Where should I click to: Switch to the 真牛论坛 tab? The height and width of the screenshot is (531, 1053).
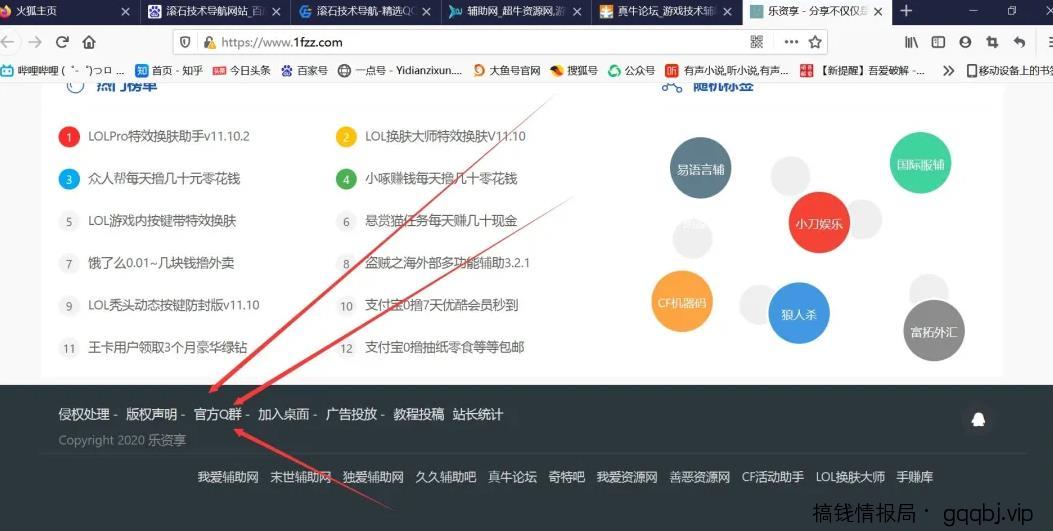pos(668,11)
